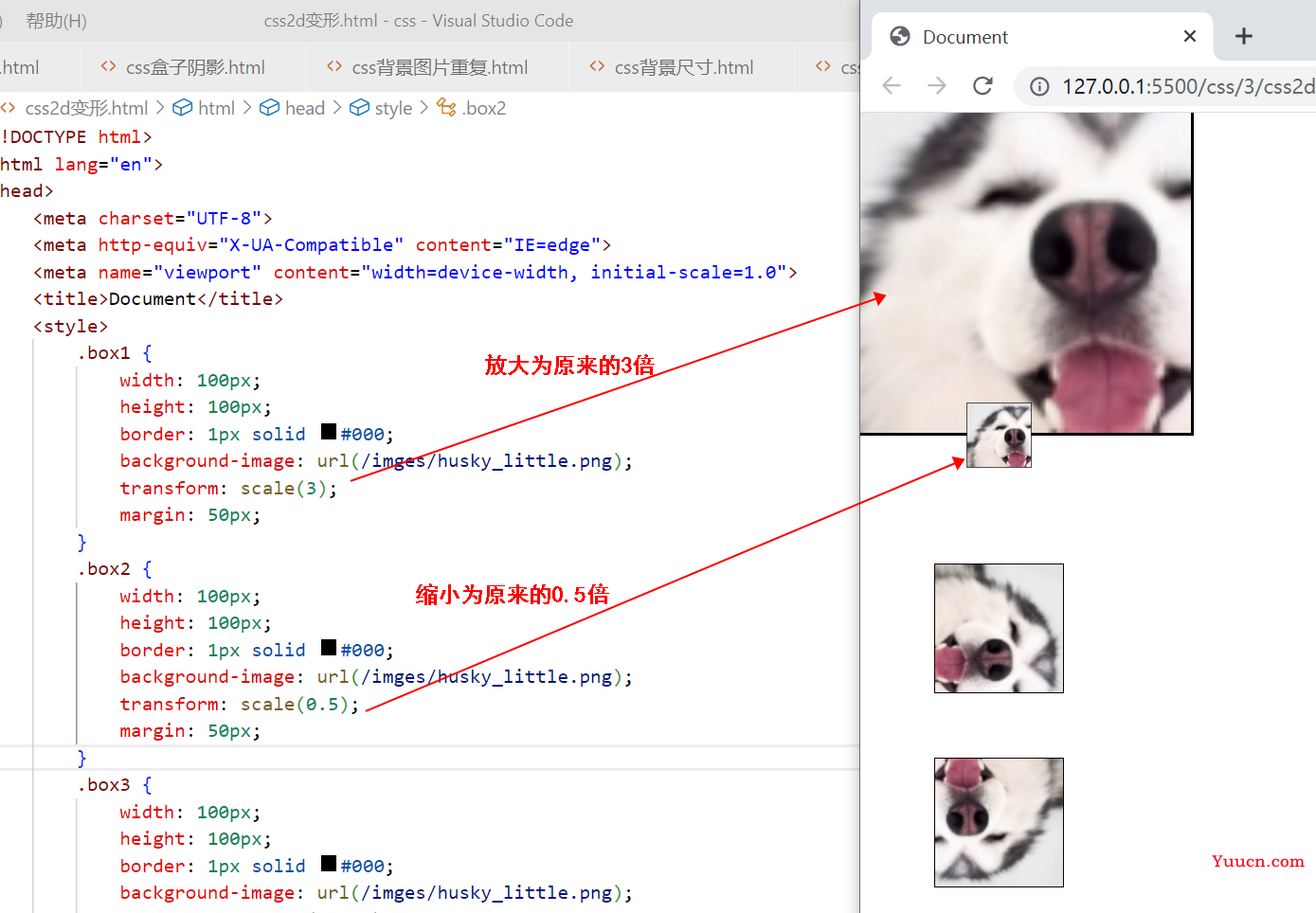Image resolution: width=1316 pixels, height=913 pixels.
Task: Follow the .box1 husky_little.png url link
Action: [486, 461]
